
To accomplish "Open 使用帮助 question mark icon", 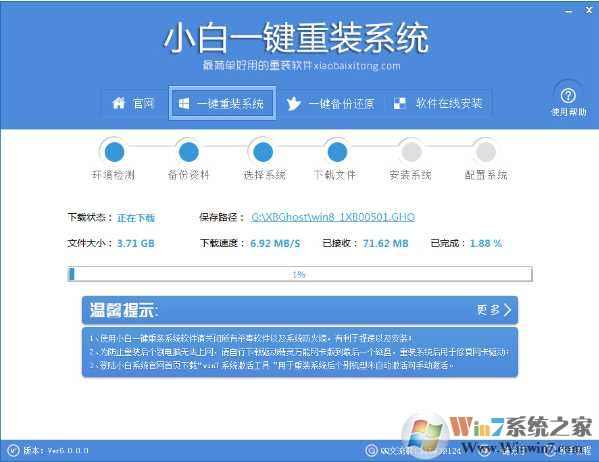I will point(568,96).
